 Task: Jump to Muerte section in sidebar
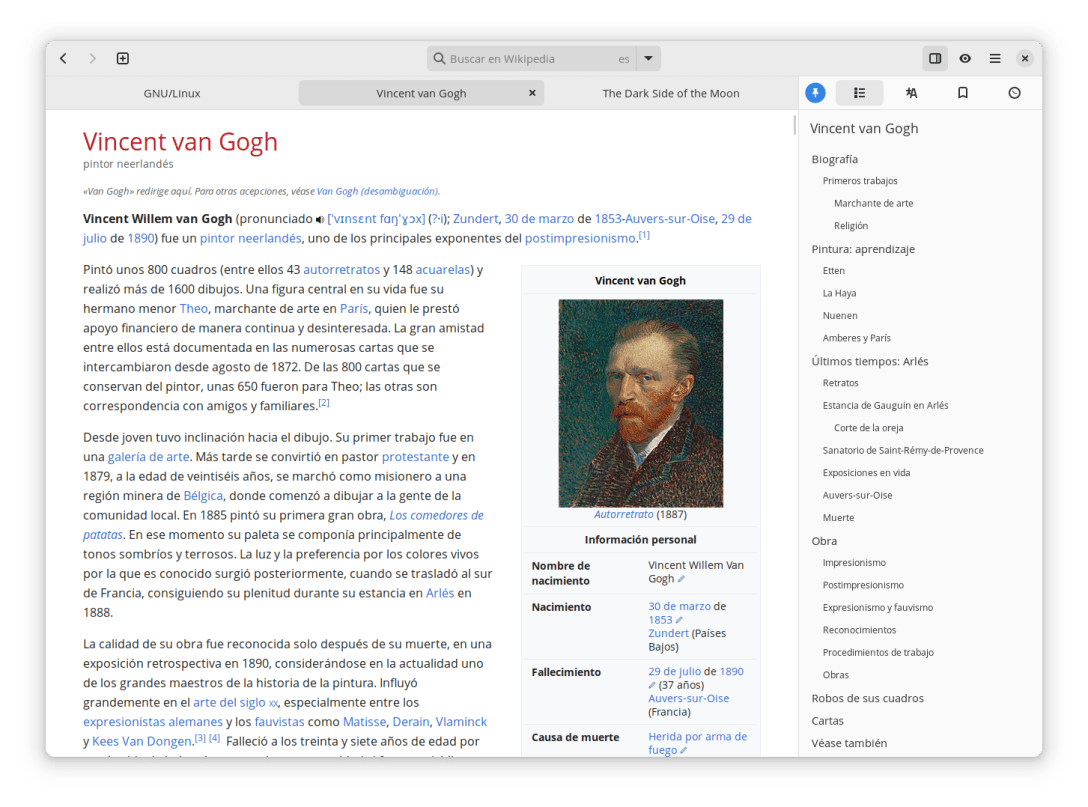[x=838, y=518]
